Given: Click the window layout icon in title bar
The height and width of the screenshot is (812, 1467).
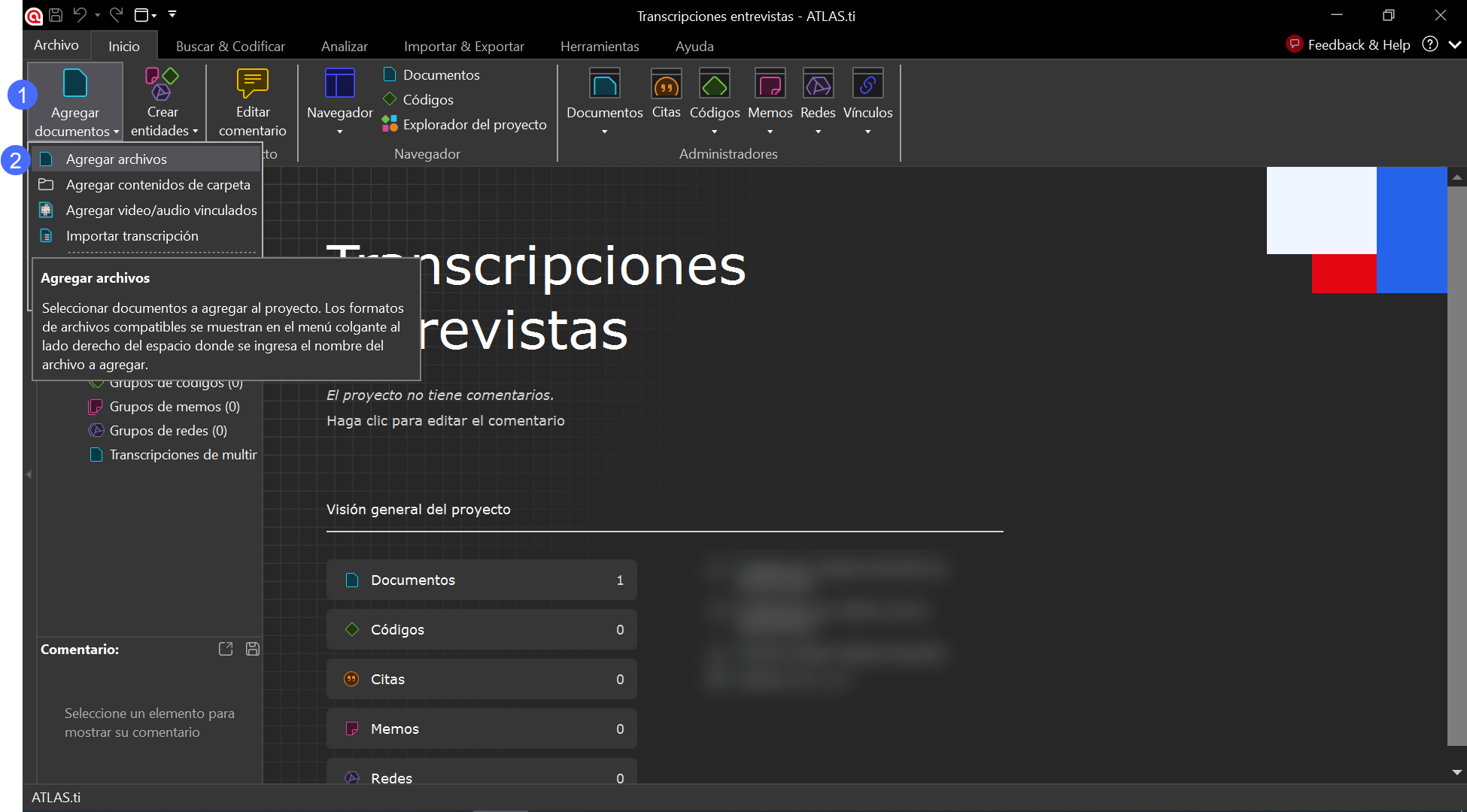Looking at the screenshot, I should [x=141, y=15].
